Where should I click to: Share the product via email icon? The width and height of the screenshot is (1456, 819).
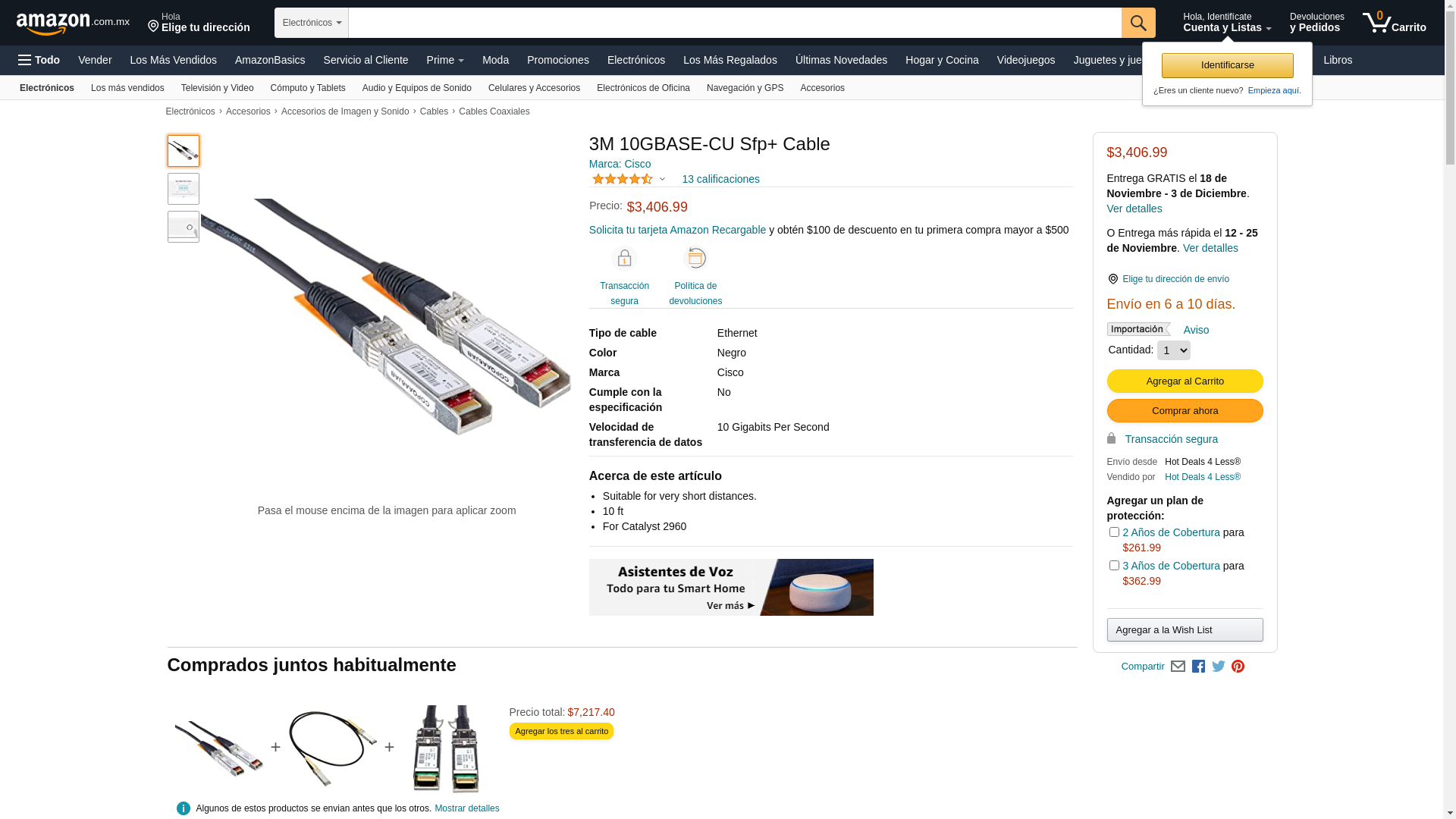click(x=1178, y=667)
